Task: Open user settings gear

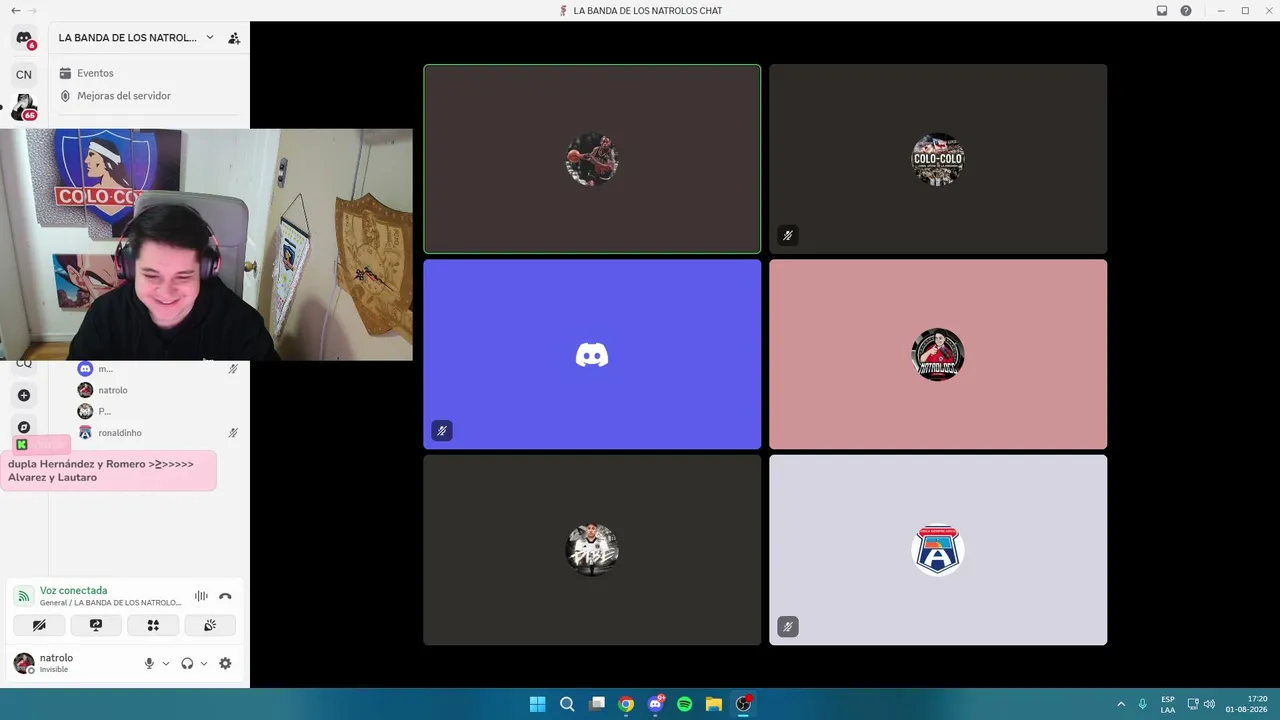Action: (x=225, y=663)
